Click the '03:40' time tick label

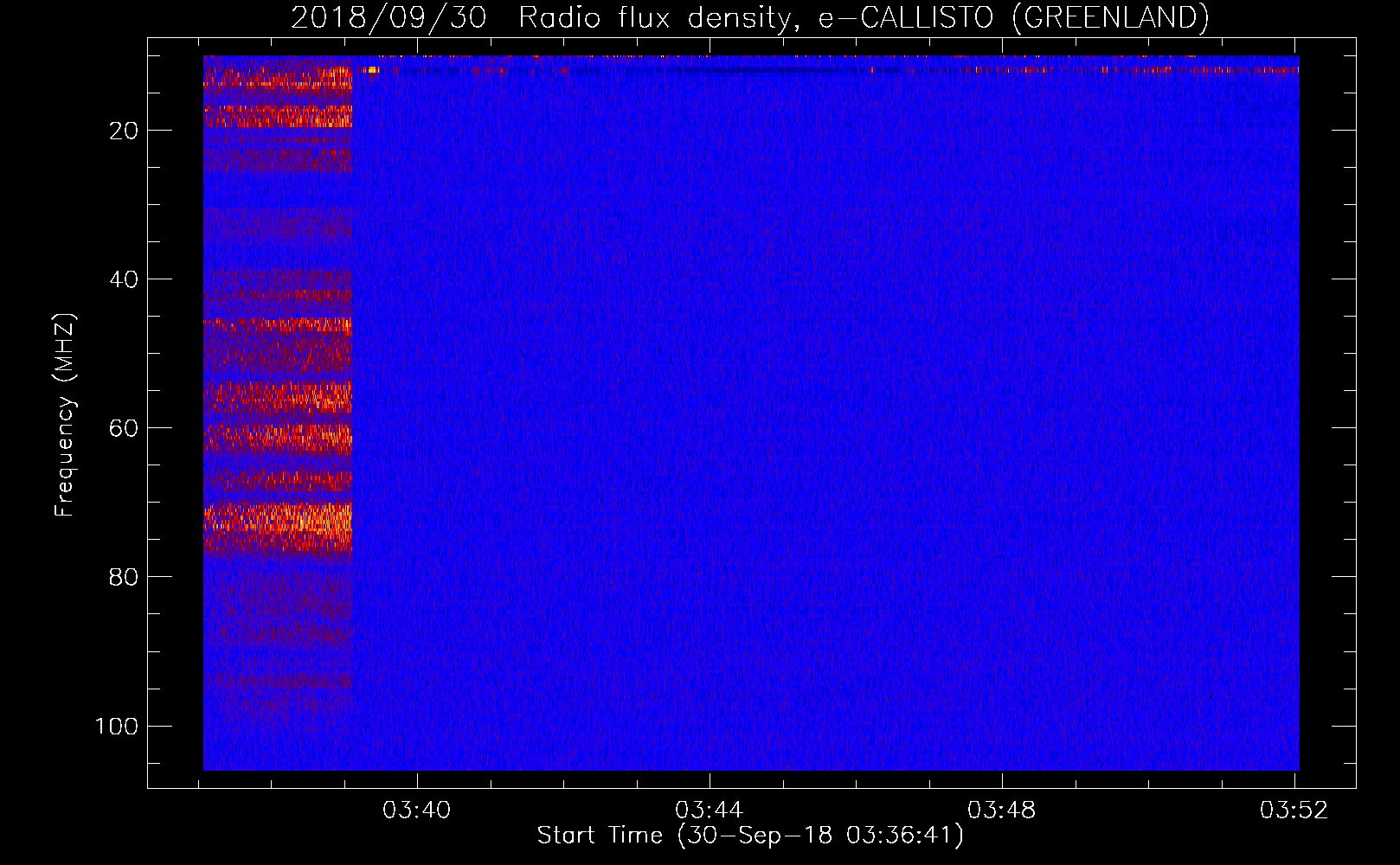point(417,811)
